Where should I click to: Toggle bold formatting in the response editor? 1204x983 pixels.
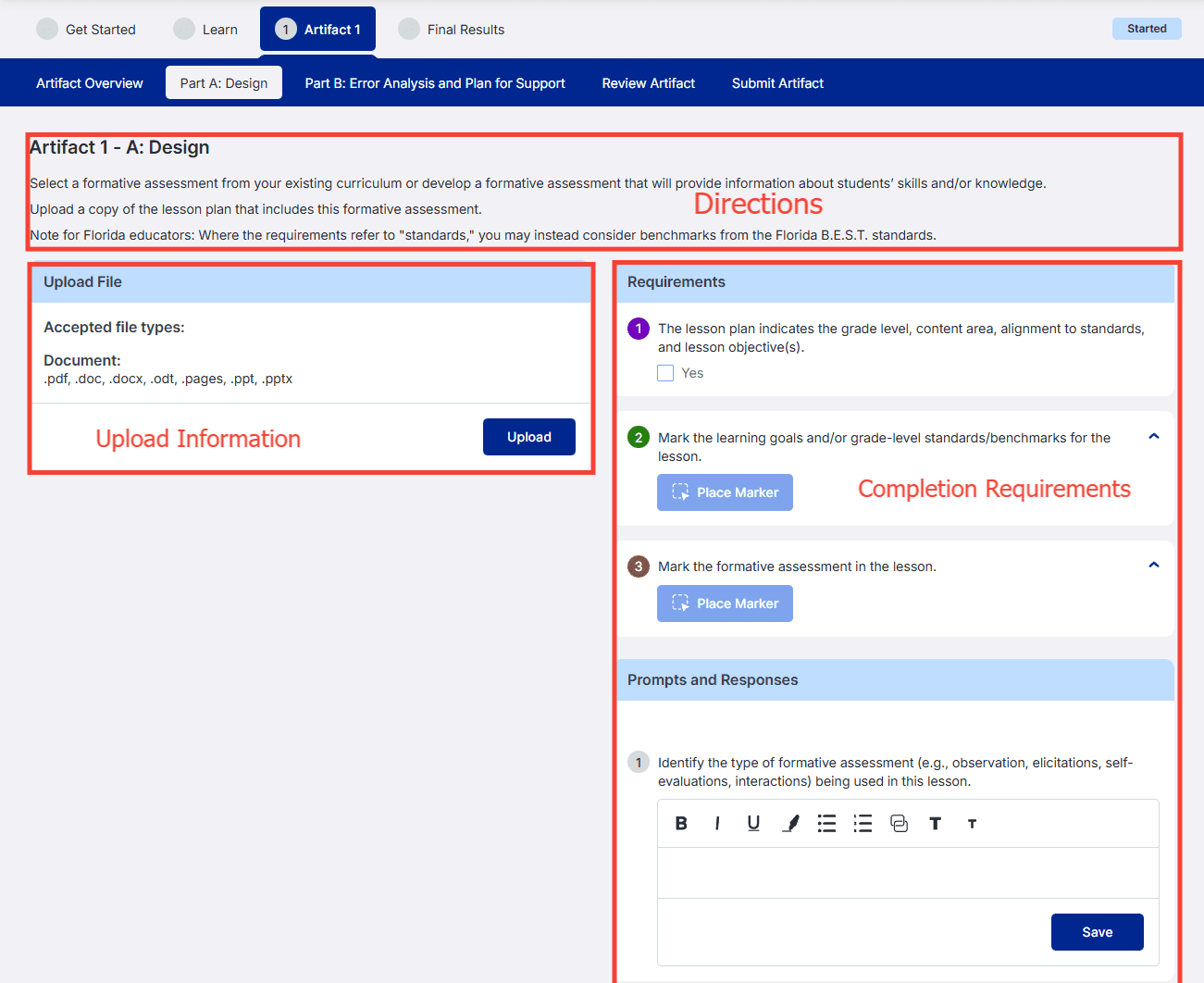click(x=681, y=823)
